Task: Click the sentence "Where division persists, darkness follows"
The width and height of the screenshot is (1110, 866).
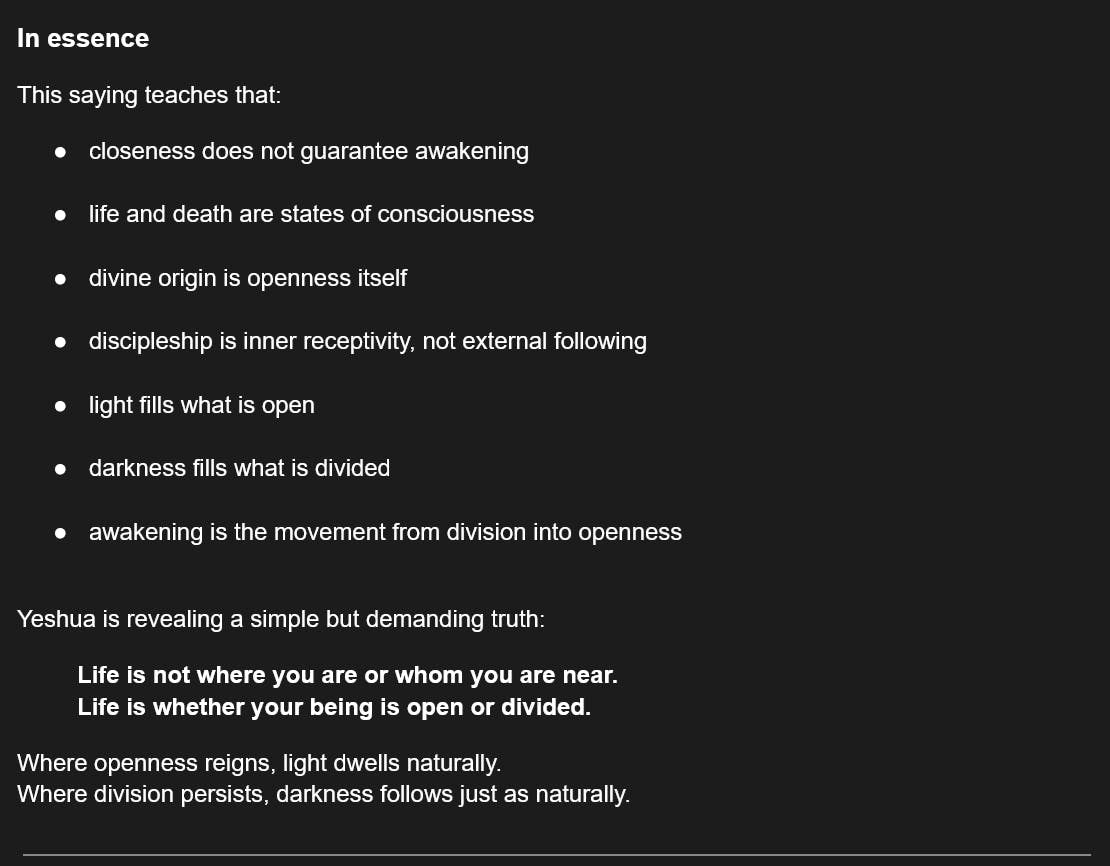Action: (x=323, y=795)
